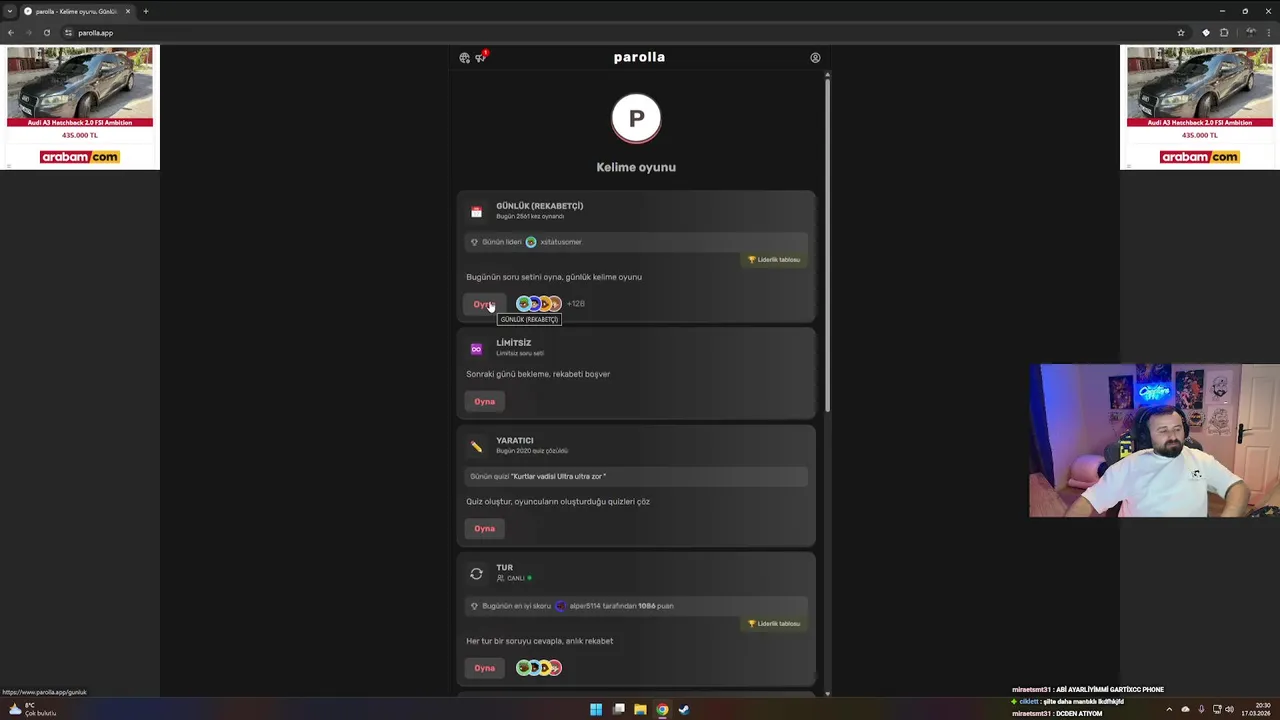
Task: Click the browser forward arrow
Action: pyautogui.click(x=29, y=33)
